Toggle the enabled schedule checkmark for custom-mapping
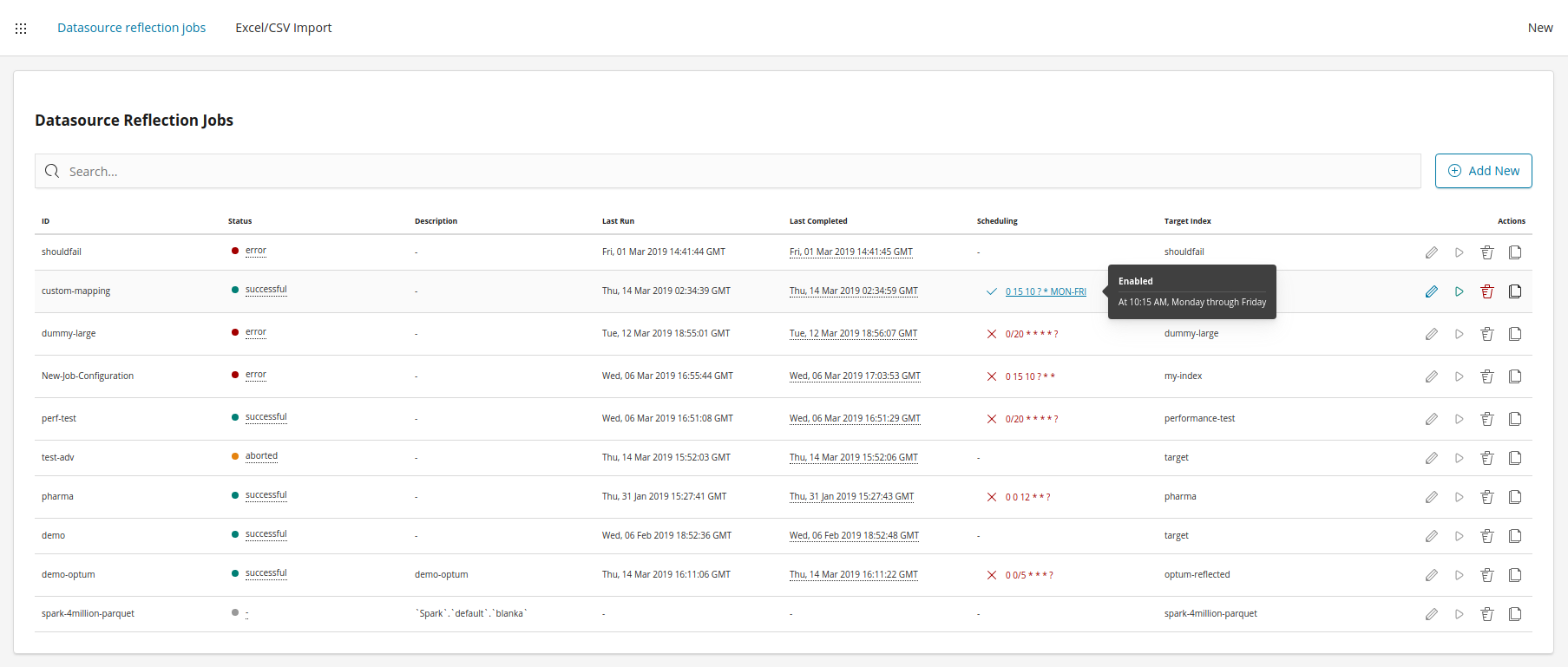1568x667 pixels. (x=991, y=291)
